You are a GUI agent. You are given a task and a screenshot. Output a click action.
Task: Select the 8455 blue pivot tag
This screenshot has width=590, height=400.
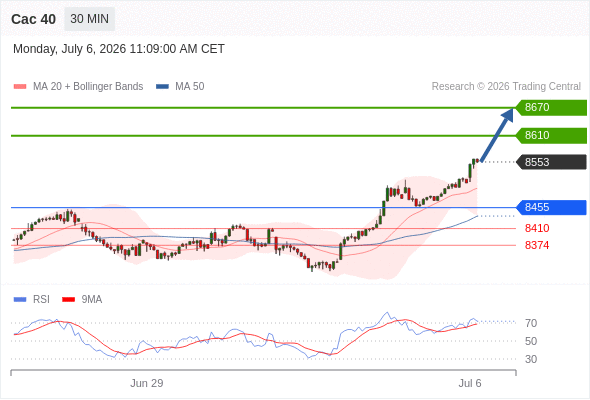[551, 207]
